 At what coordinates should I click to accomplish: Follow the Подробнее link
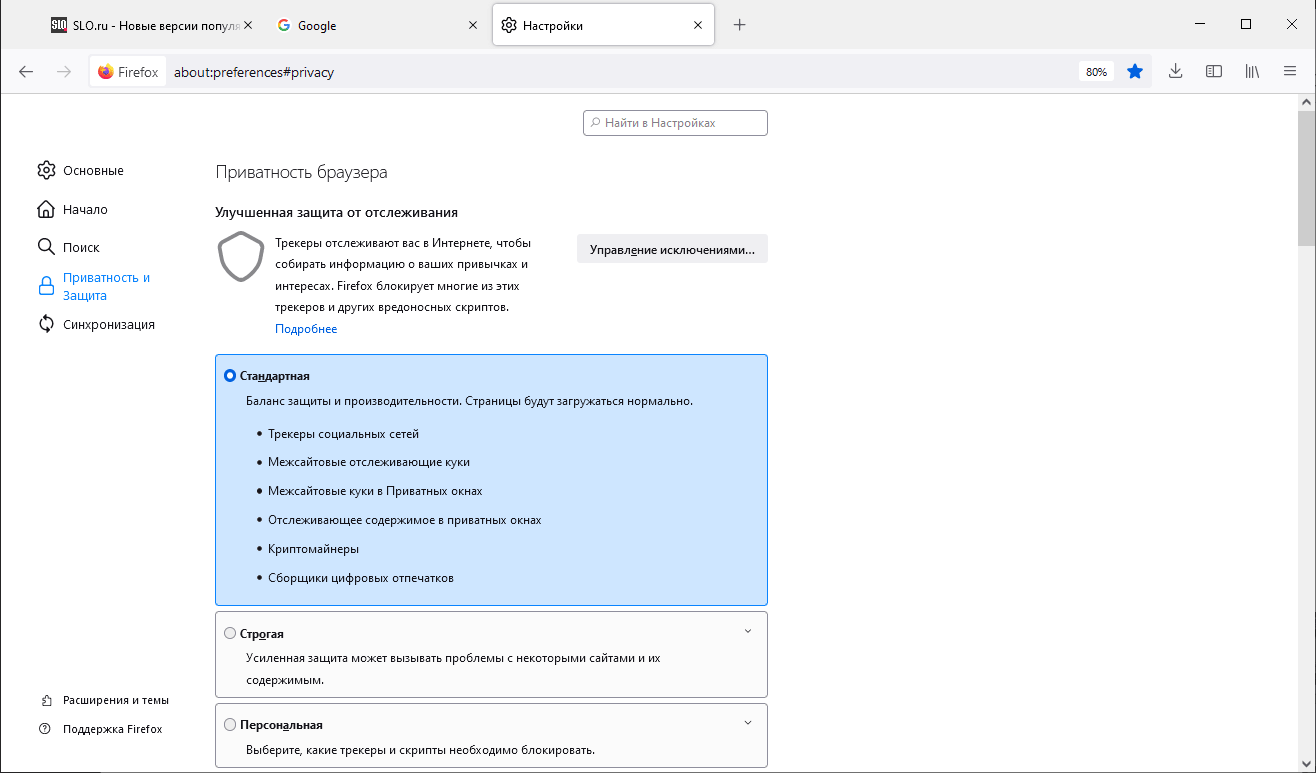(x=306, y=329)
